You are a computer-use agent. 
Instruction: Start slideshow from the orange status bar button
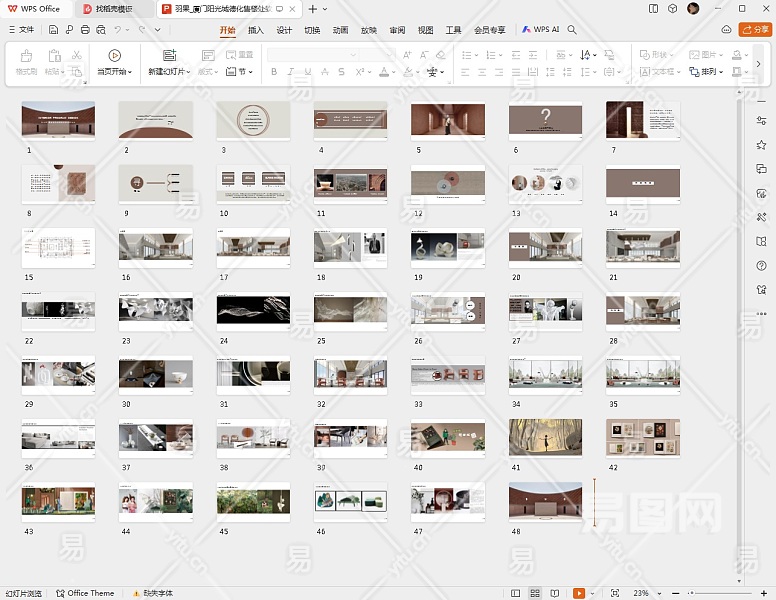click(x=578, y=593)
